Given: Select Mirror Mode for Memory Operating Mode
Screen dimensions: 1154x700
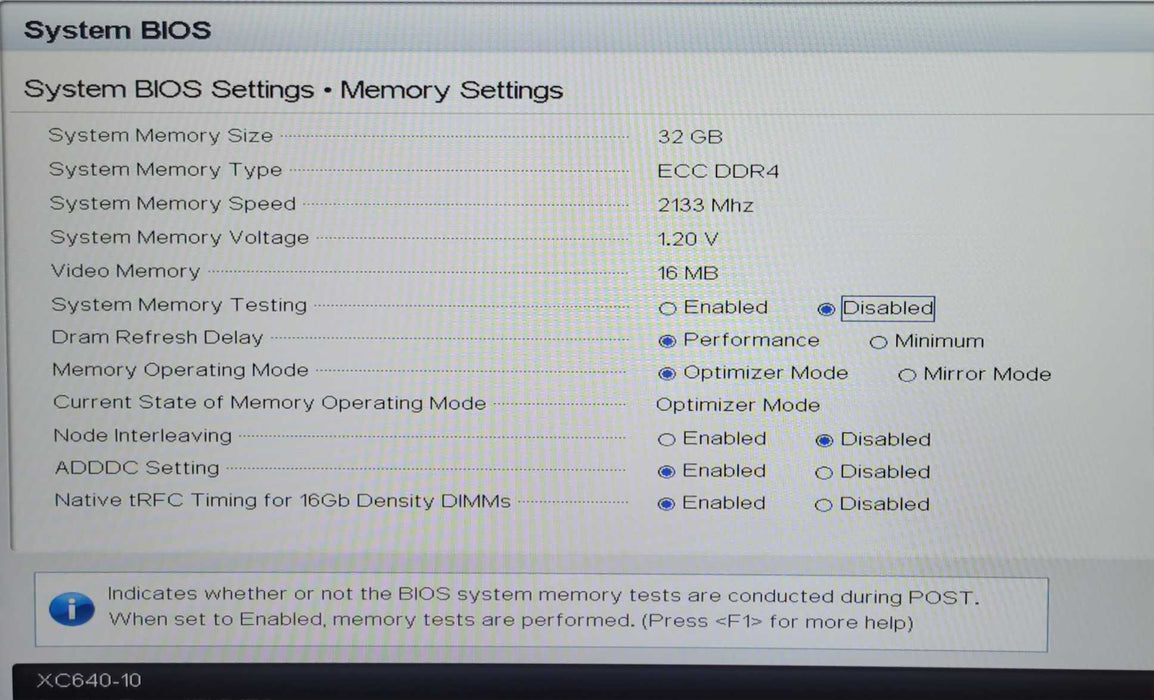Looking at the screenshot, I should click(907, 375).
